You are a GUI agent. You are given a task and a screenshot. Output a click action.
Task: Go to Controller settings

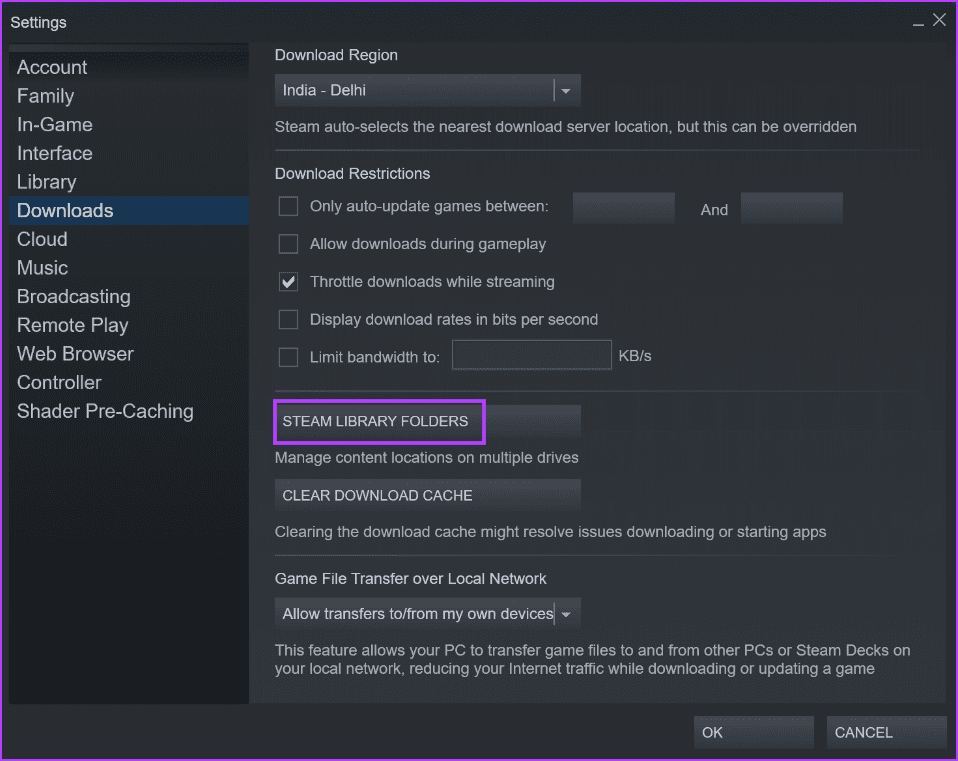(x=128, y=383)
